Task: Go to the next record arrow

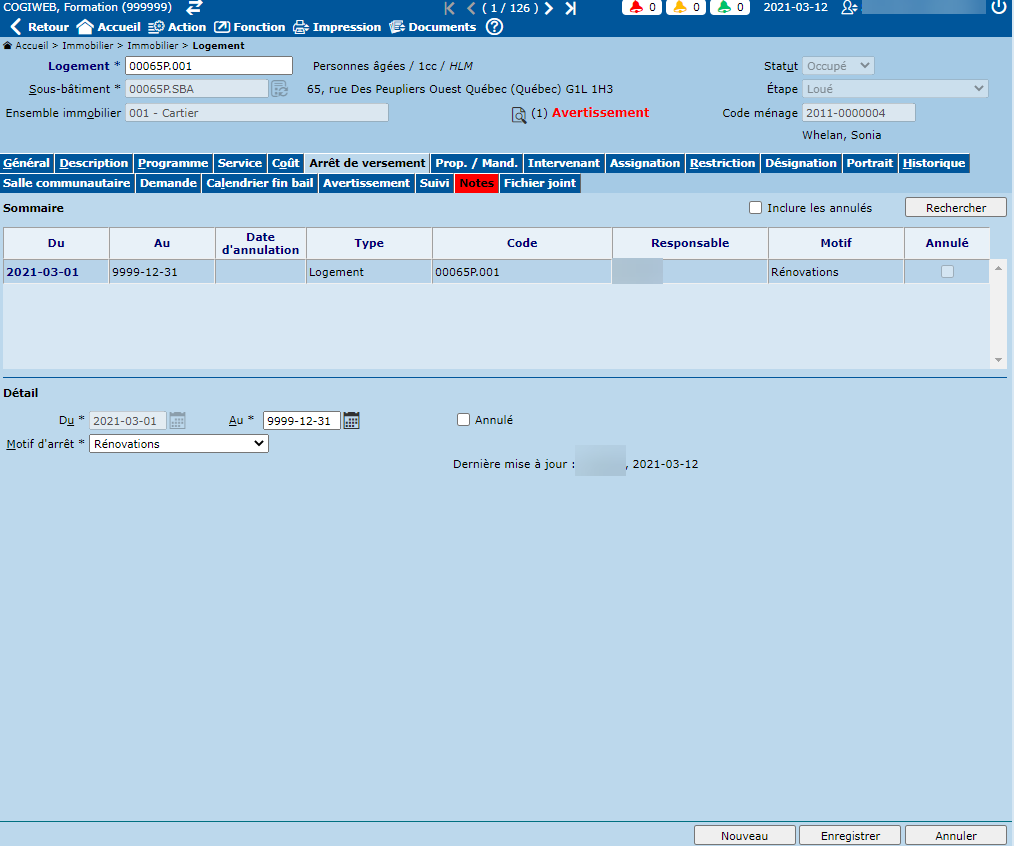Action: [549, 8]
